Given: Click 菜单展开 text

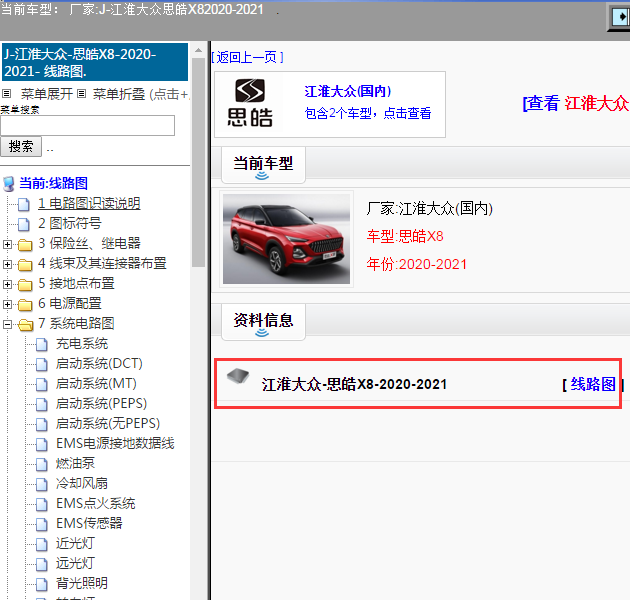Looking at the screenshot, I should [x=47, y=94].
